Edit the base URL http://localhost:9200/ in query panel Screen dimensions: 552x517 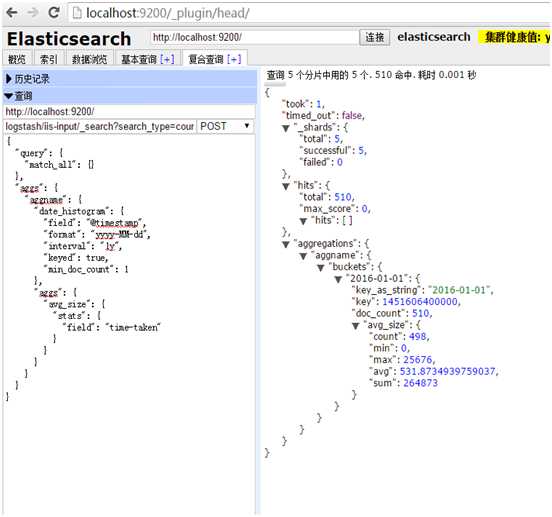(x=129, y=112)
